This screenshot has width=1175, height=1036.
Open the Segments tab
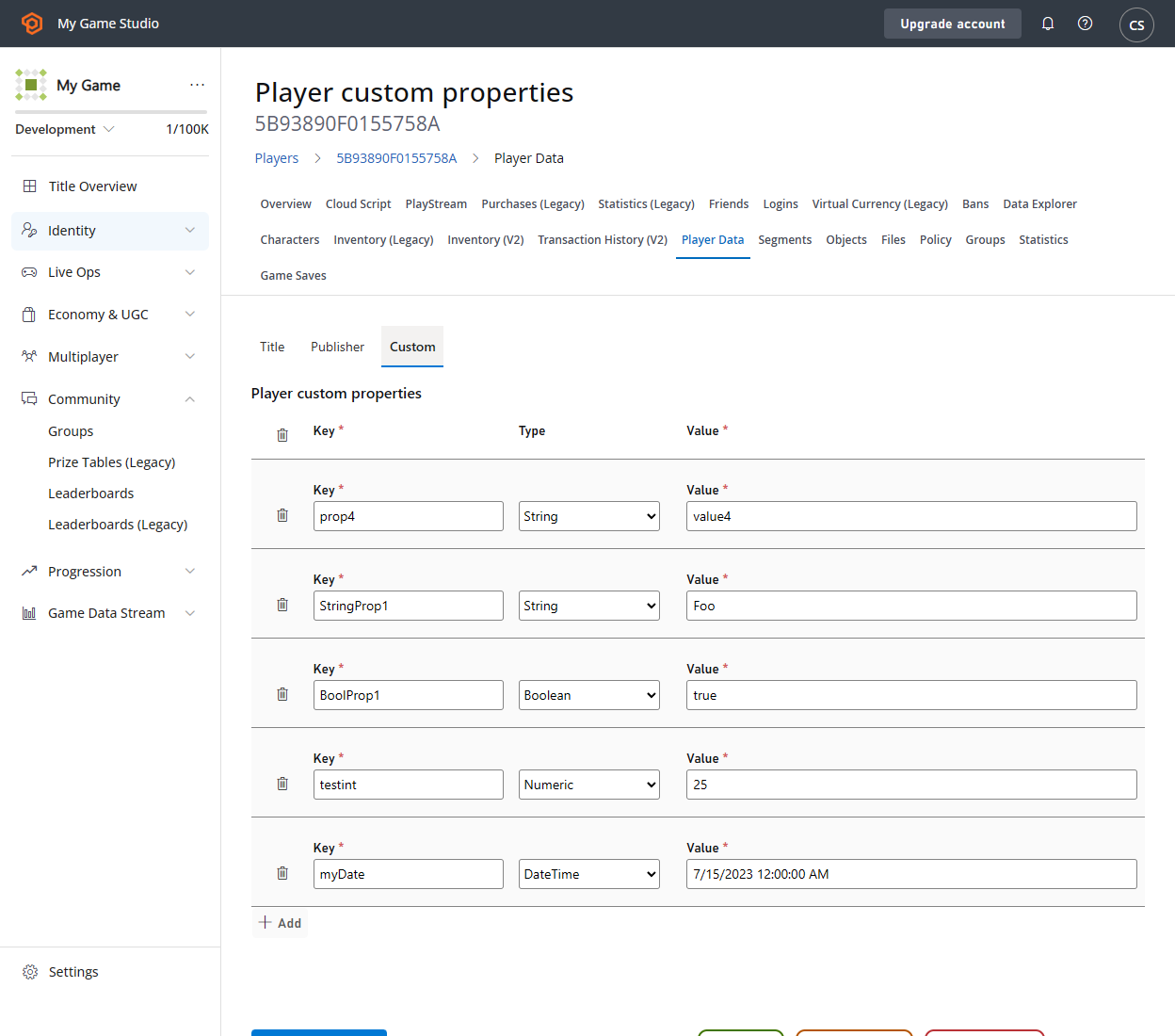click(784, 240)
